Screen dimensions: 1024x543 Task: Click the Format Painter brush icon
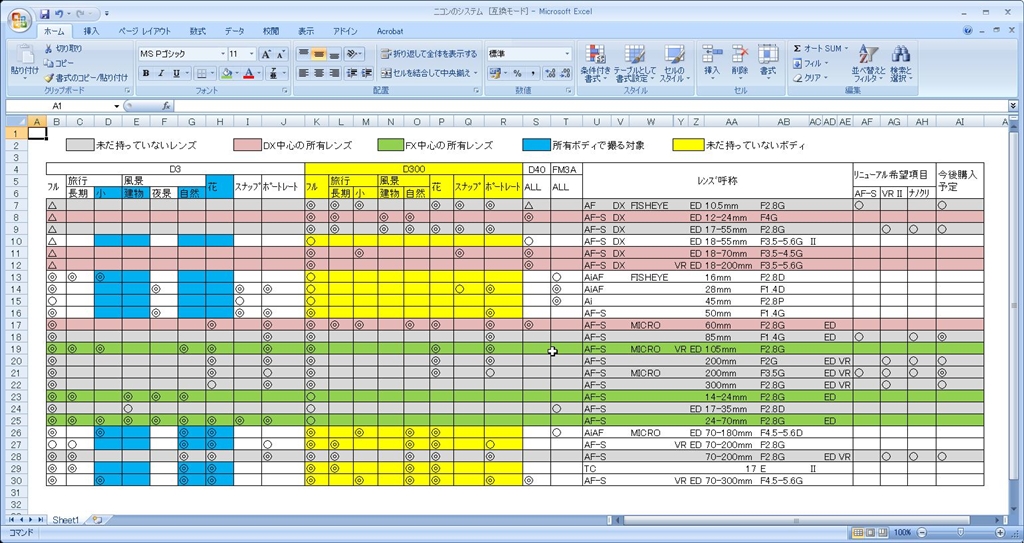(x=48, y=77)
